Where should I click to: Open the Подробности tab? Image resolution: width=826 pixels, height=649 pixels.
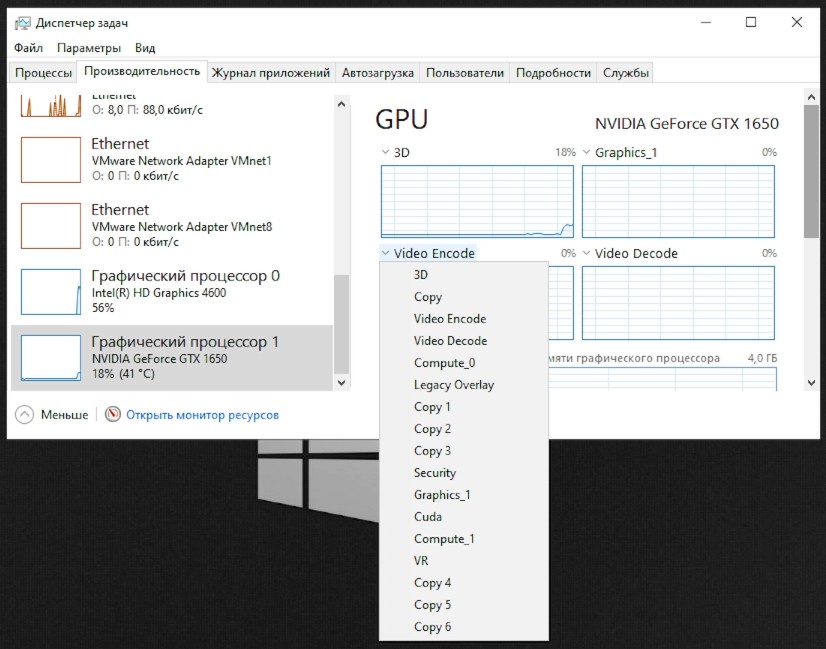tap(553, 73)
